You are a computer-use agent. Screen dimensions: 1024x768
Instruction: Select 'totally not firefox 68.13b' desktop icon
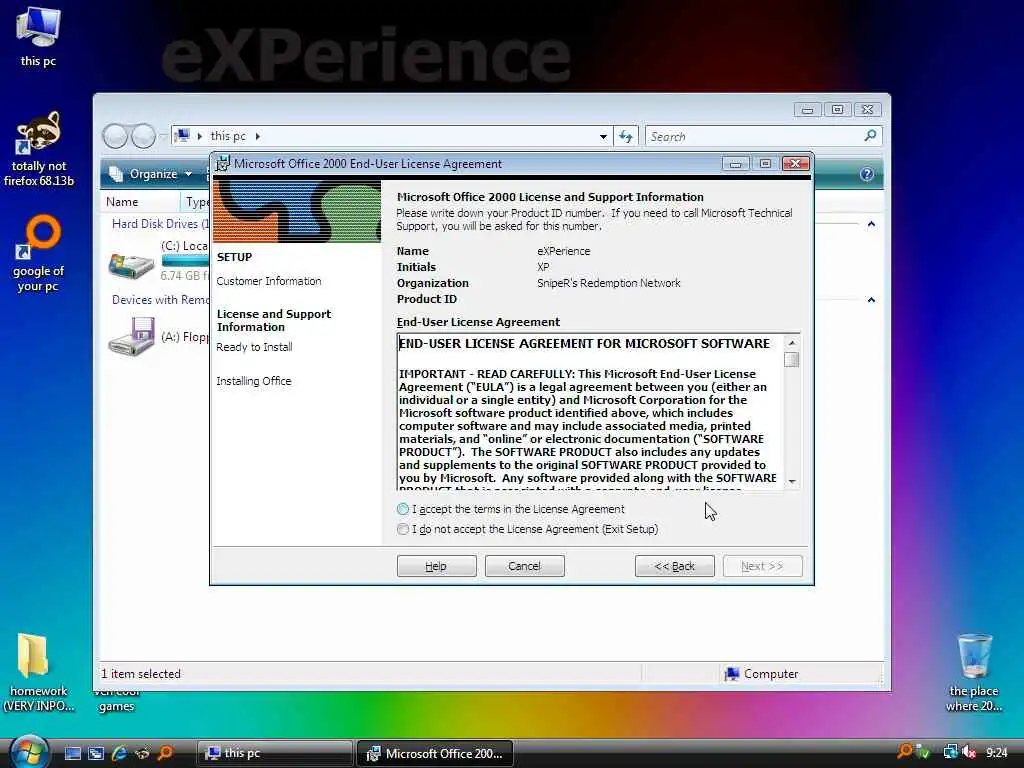tap(39, 149)
